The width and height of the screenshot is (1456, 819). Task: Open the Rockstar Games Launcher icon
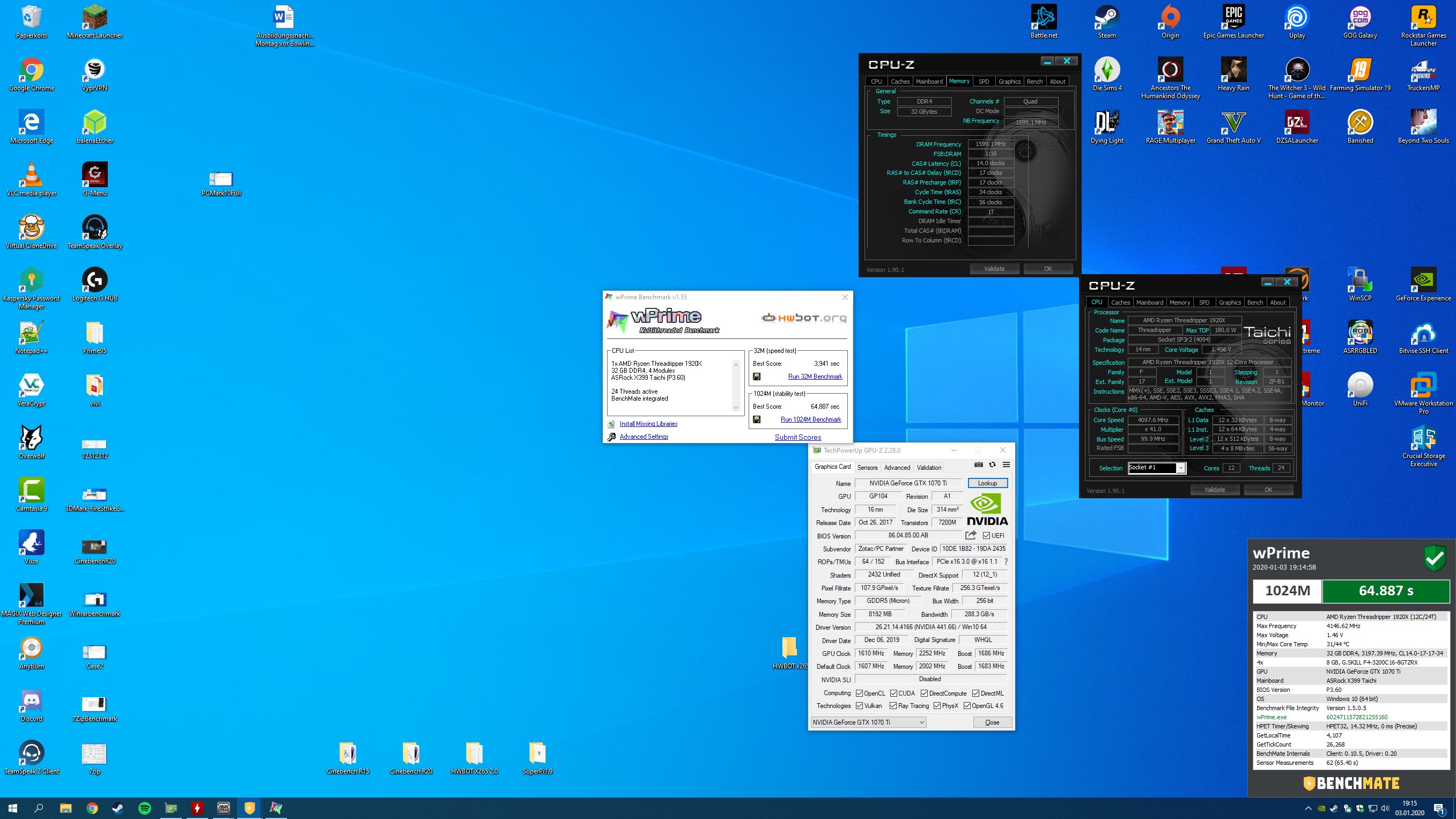click(x=1423, y=26)
